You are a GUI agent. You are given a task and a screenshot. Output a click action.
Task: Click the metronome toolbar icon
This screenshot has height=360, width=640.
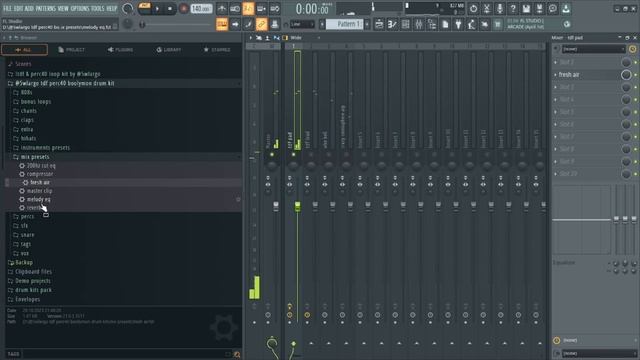[222, 9]
